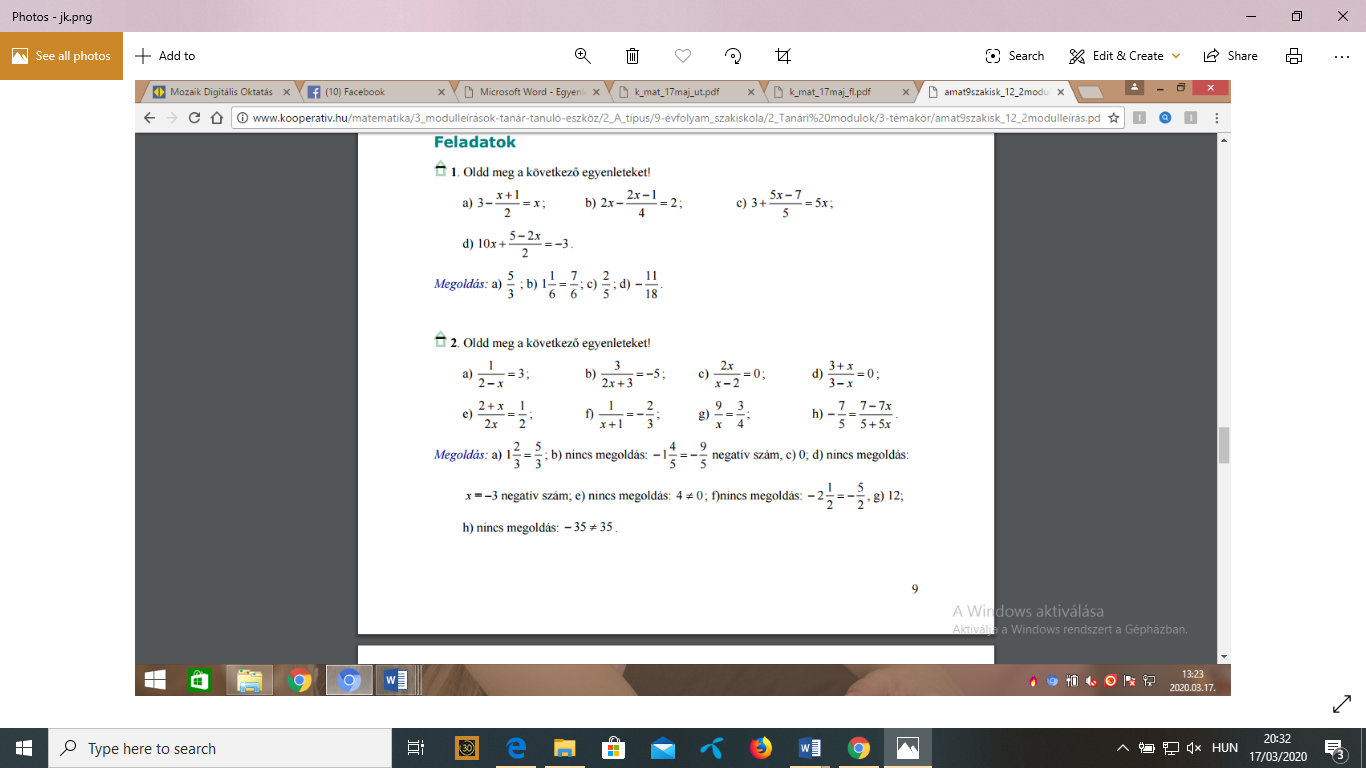Print the photo using the printer icon
The image size is (1366, 768).
[x=1294, y=56]
